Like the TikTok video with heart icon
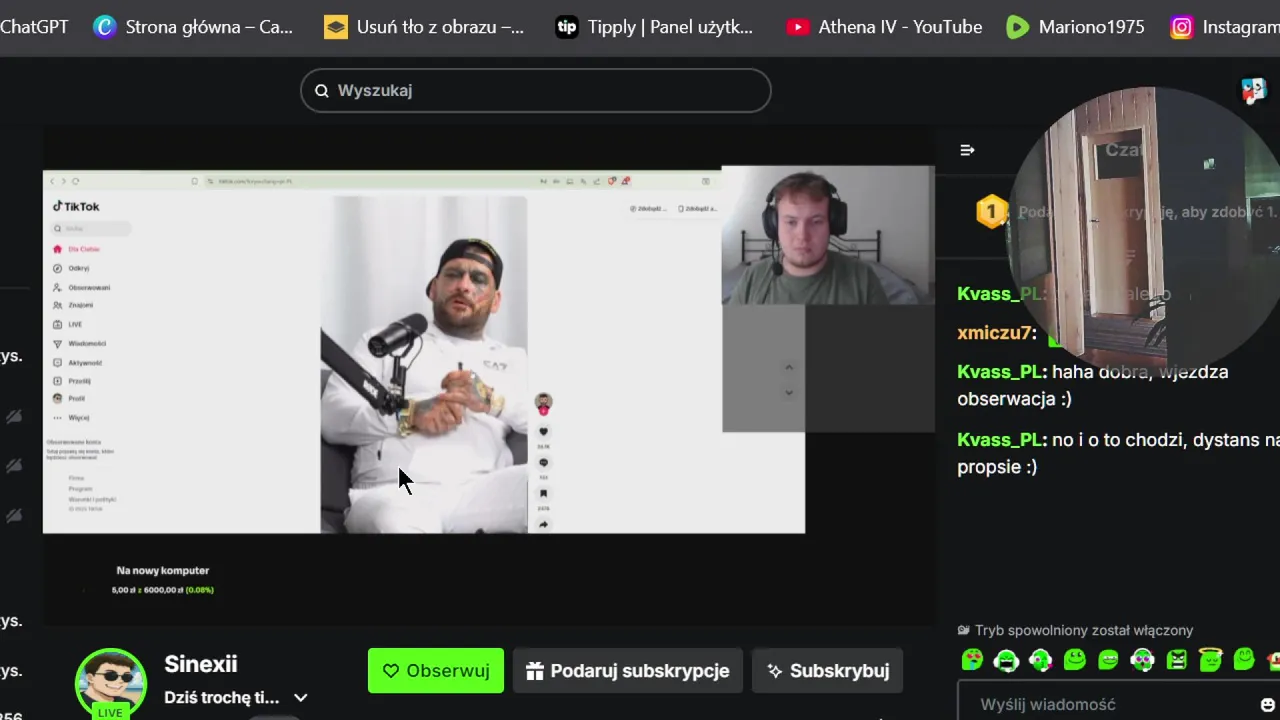 point(543,432)
